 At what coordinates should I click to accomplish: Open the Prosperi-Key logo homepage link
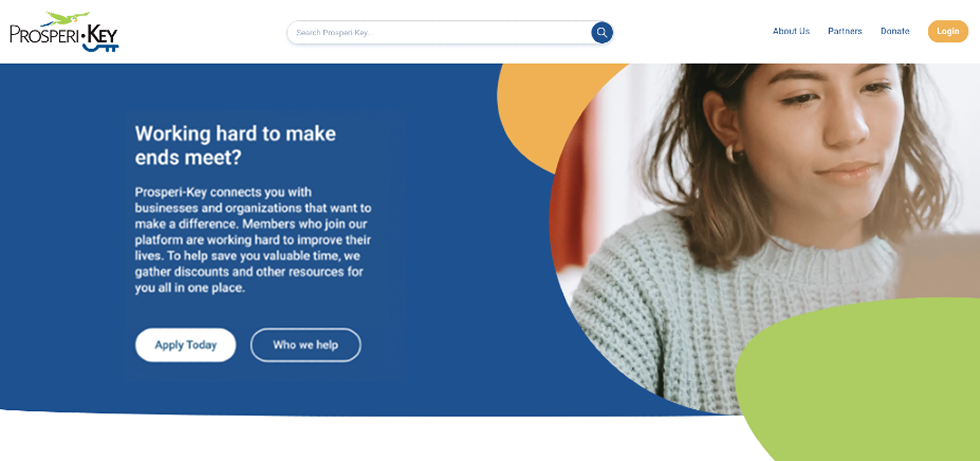[64, 31]
